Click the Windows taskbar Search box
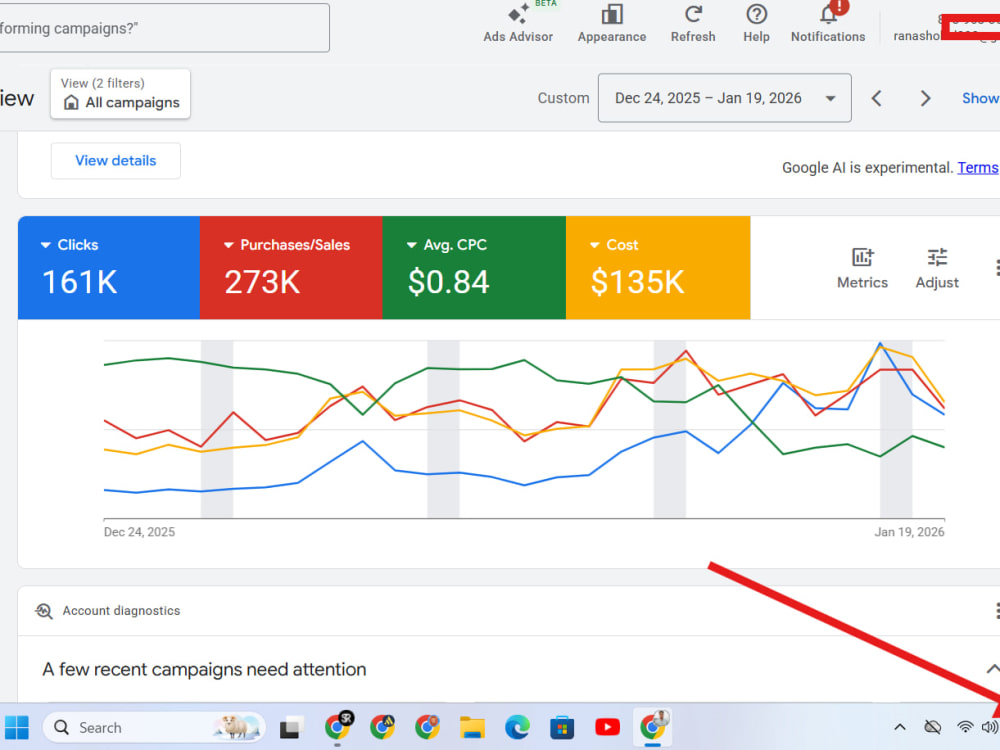This screenshot has width=1000, height=750. coord(154,728)
